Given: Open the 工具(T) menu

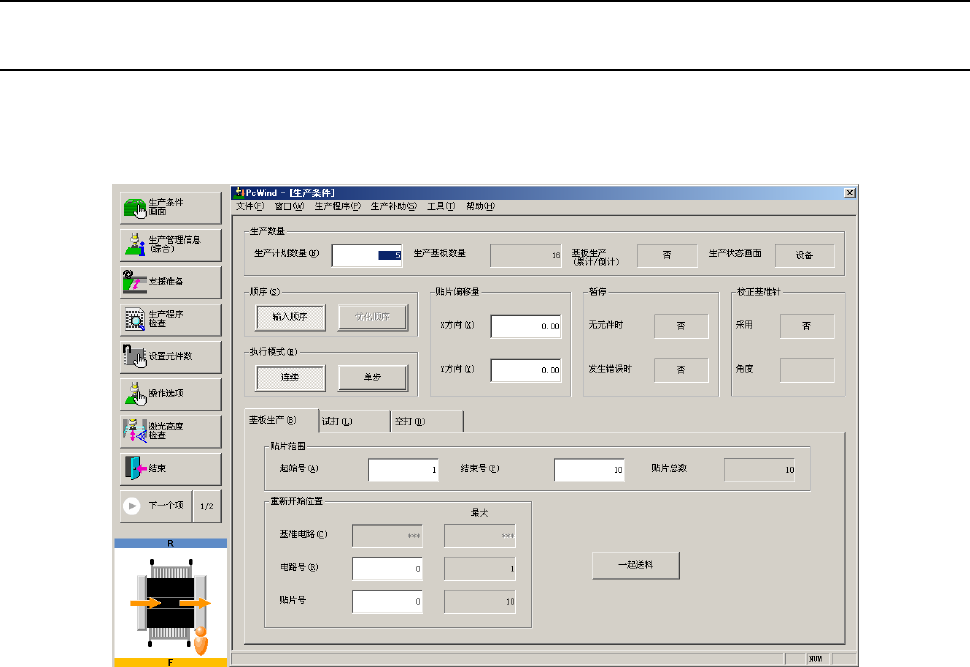Looking at the screenshot, I should pos(440,206).
